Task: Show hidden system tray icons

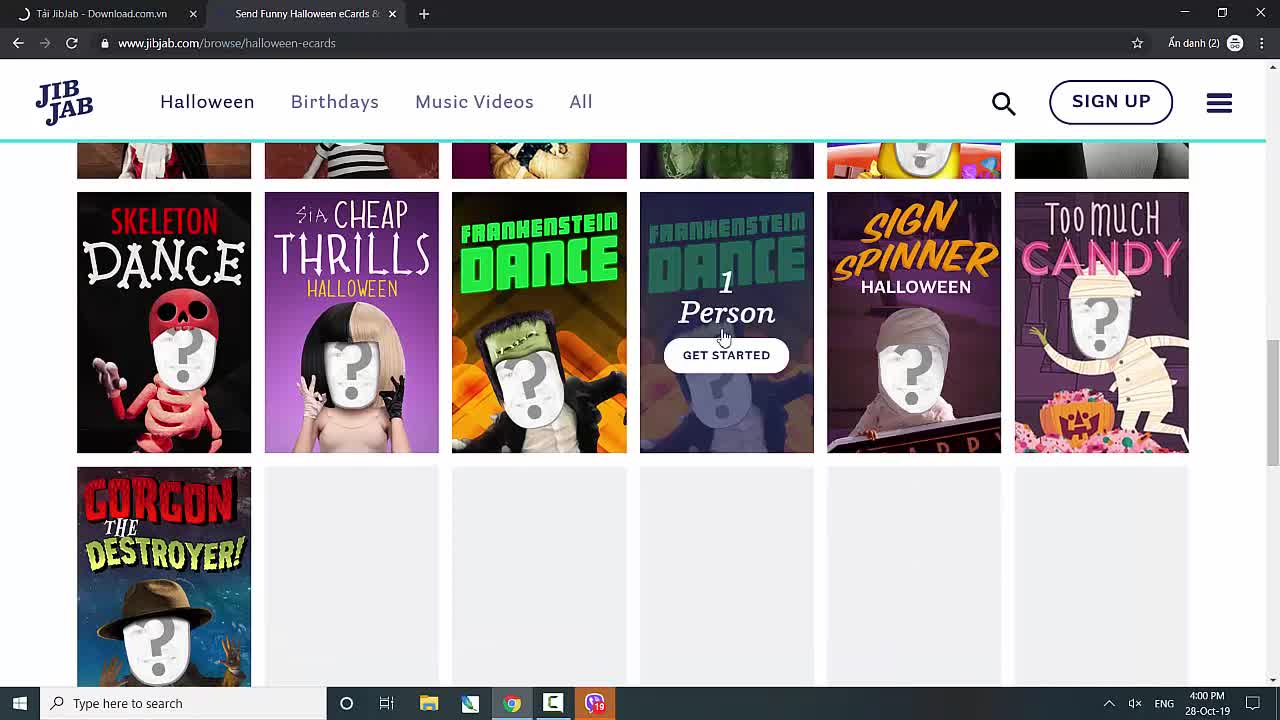Action: (1109, 703)
